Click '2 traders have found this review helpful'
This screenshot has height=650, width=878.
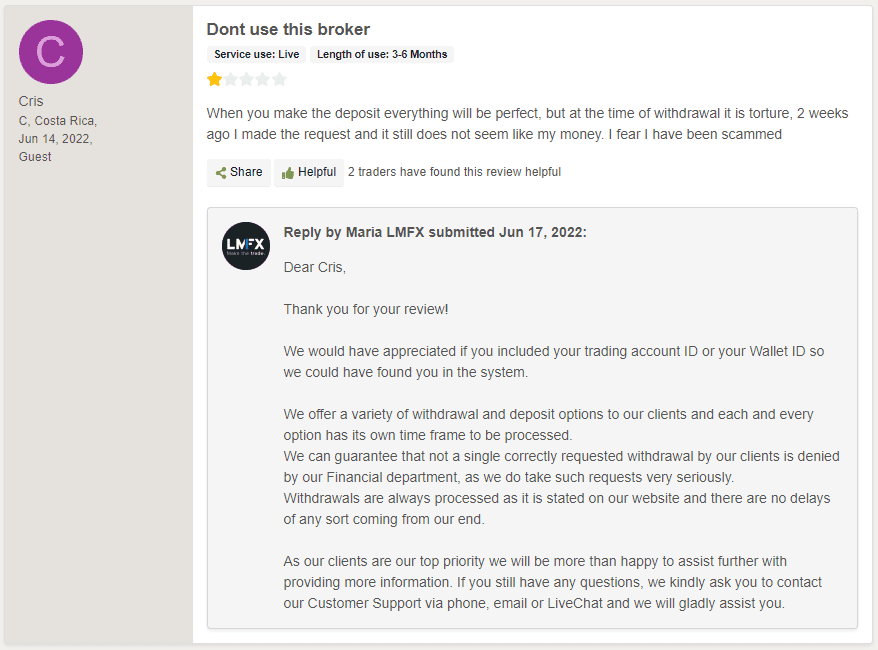pos(454,172)
